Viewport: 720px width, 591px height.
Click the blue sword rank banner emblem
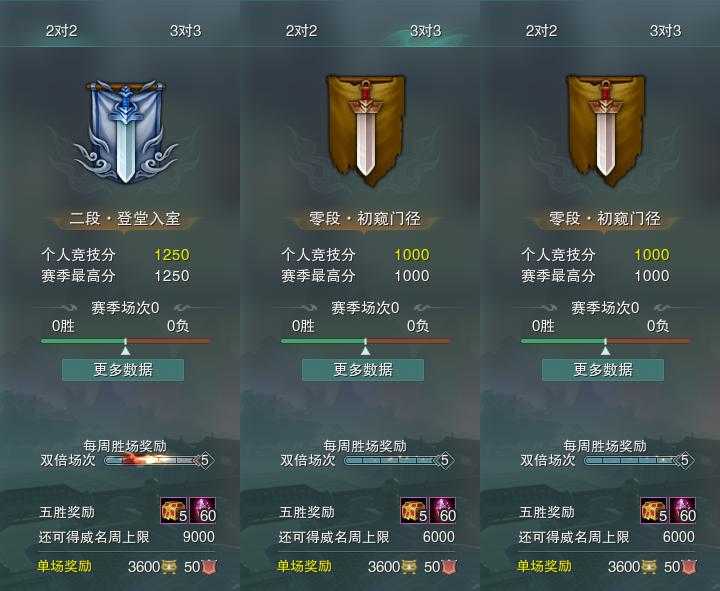[125, 132]
